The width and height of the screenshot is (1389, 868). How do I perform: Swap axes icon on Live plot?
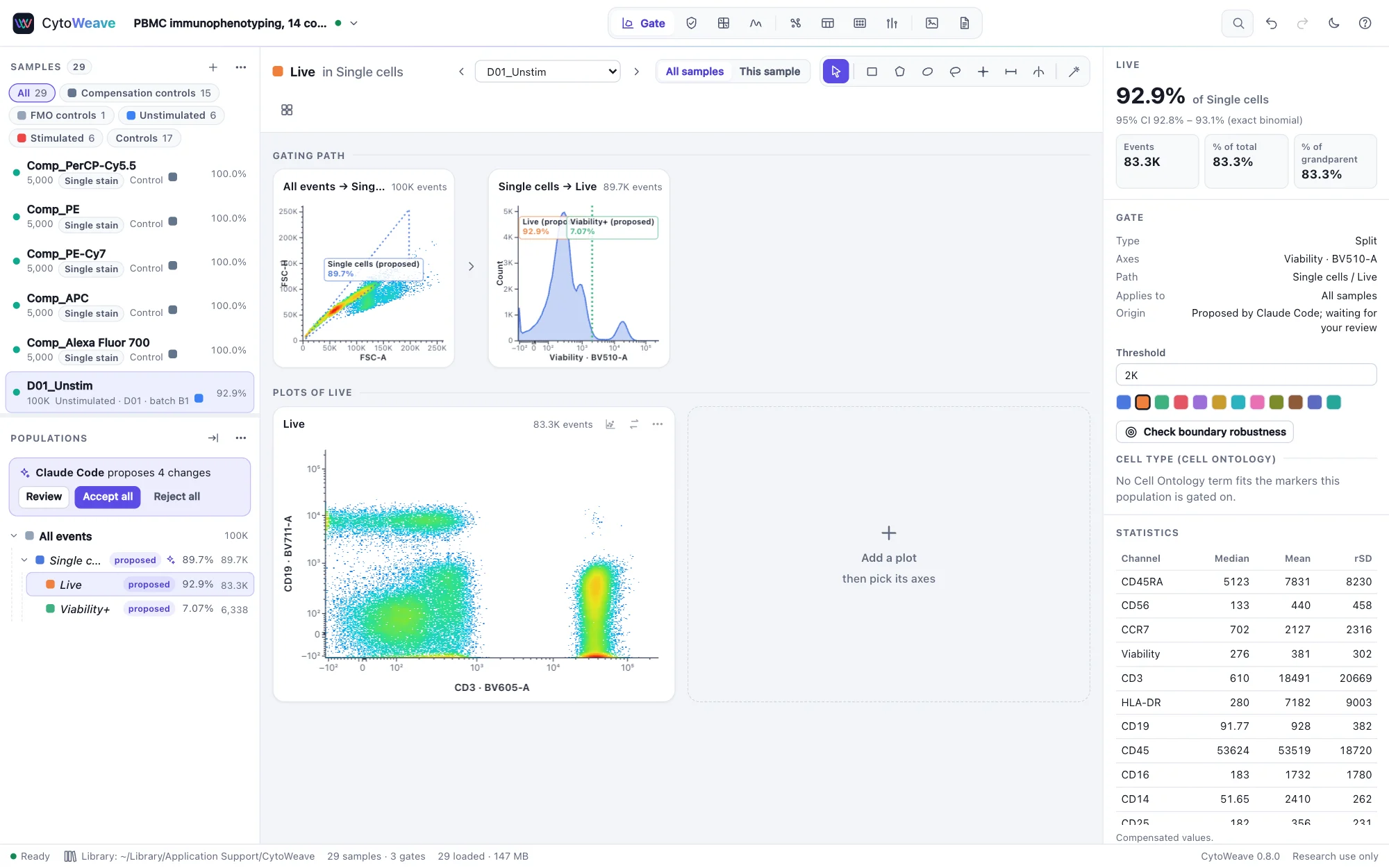coord(633,424)
